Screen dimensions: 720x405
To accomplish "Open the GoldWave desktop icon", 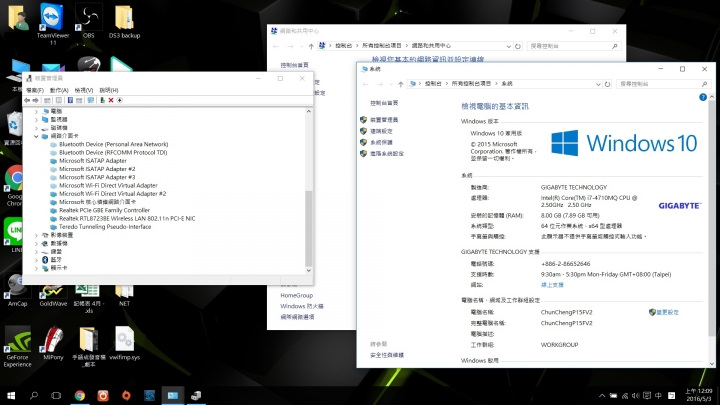I will pos(53,296).
